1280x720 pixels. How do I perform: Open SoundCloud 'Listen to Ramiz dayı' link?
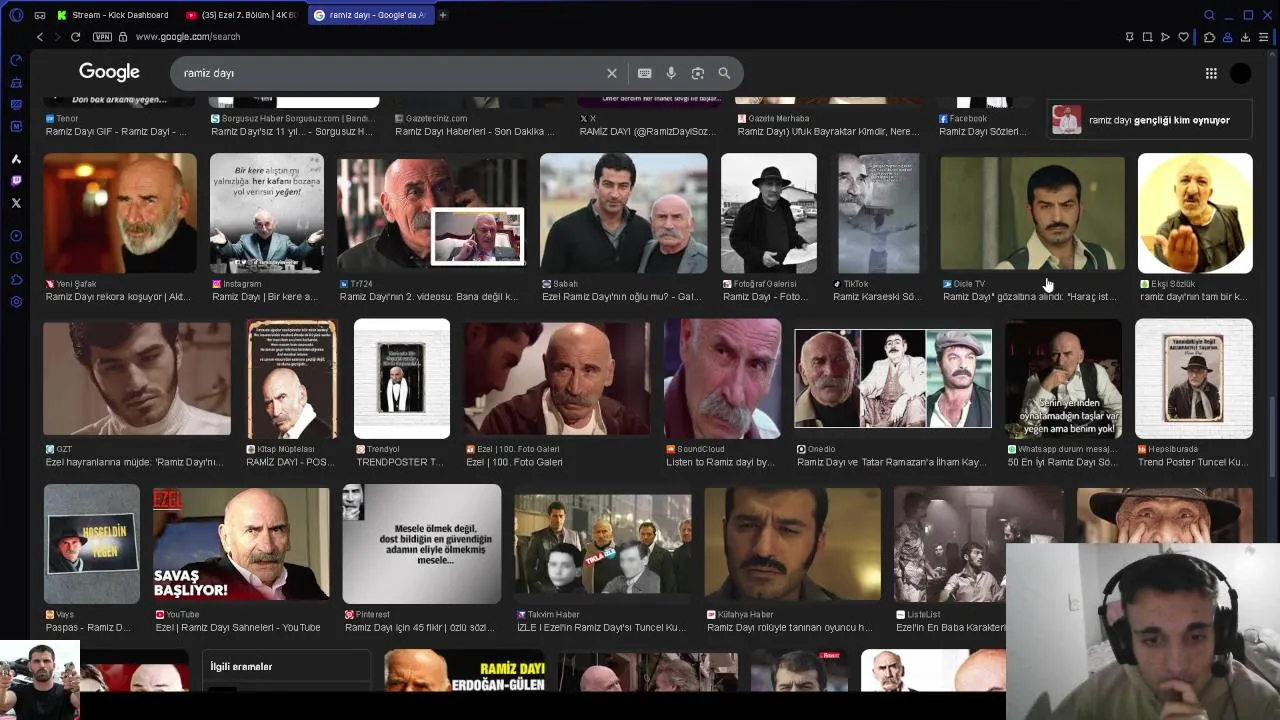tap(722, 462)
